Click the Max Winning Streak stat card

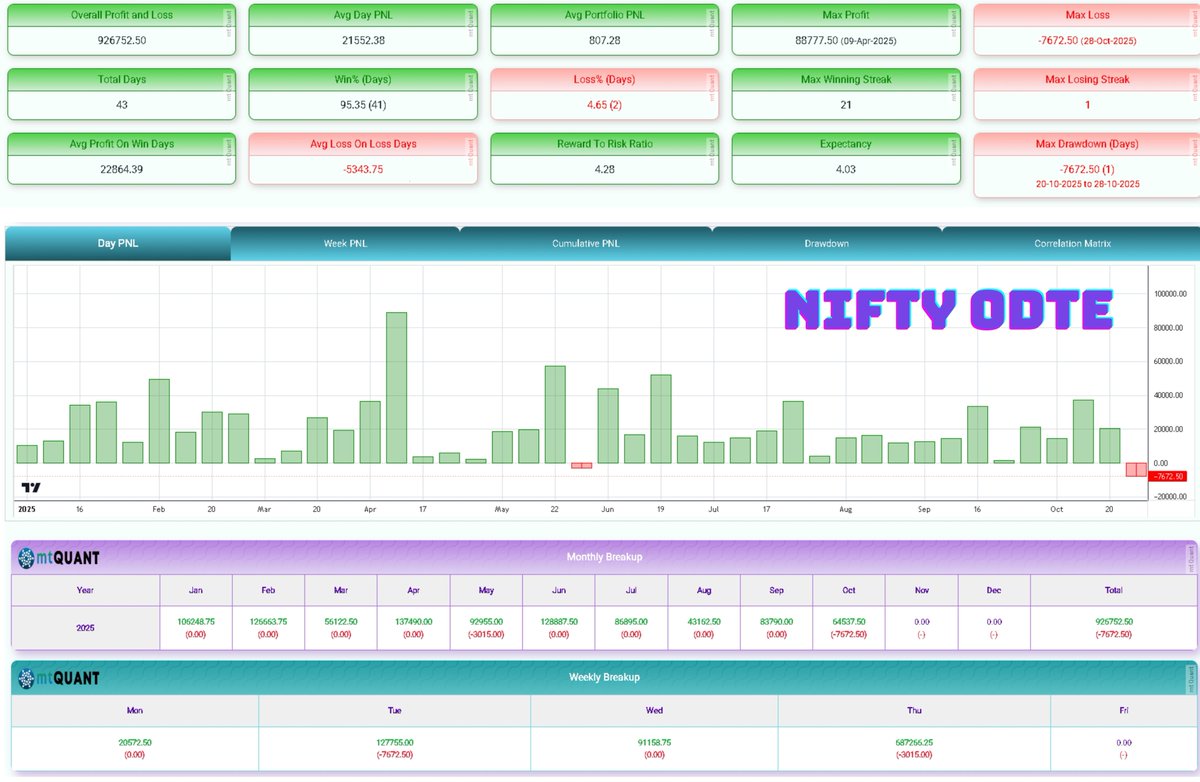(x=846, y=93)
